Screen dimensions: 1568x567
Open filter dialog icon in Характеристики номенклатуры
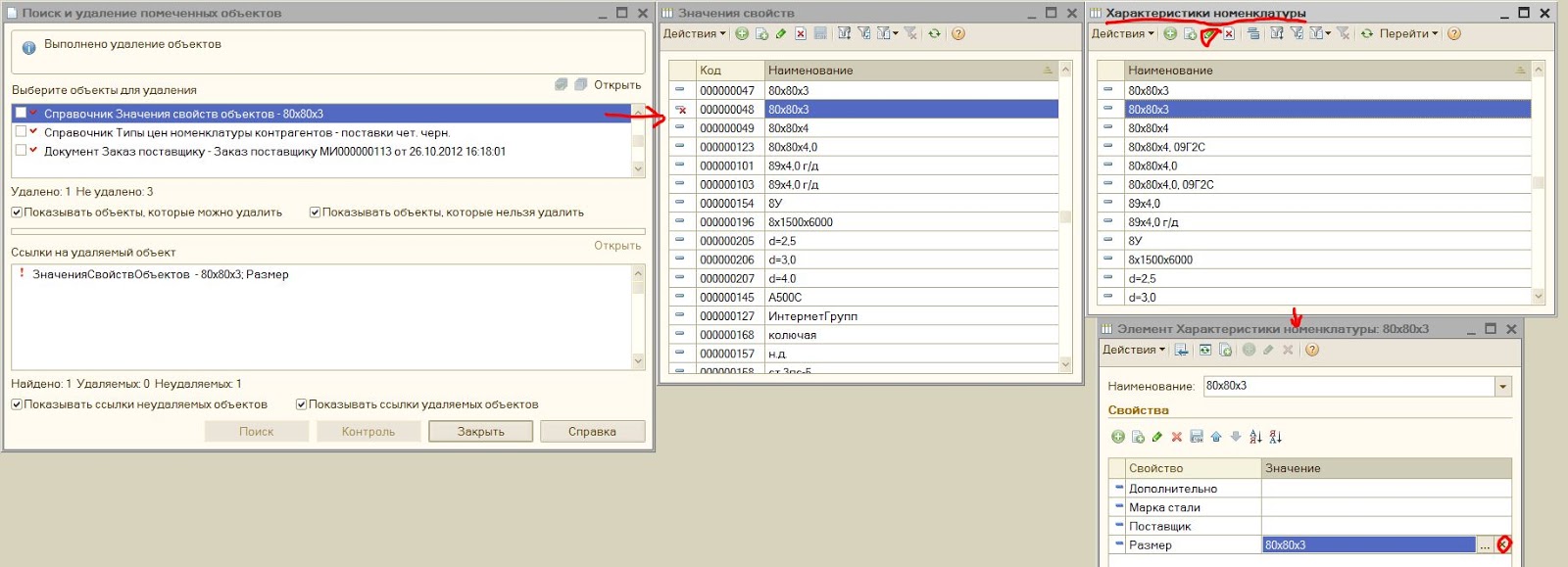[1277, 33]
